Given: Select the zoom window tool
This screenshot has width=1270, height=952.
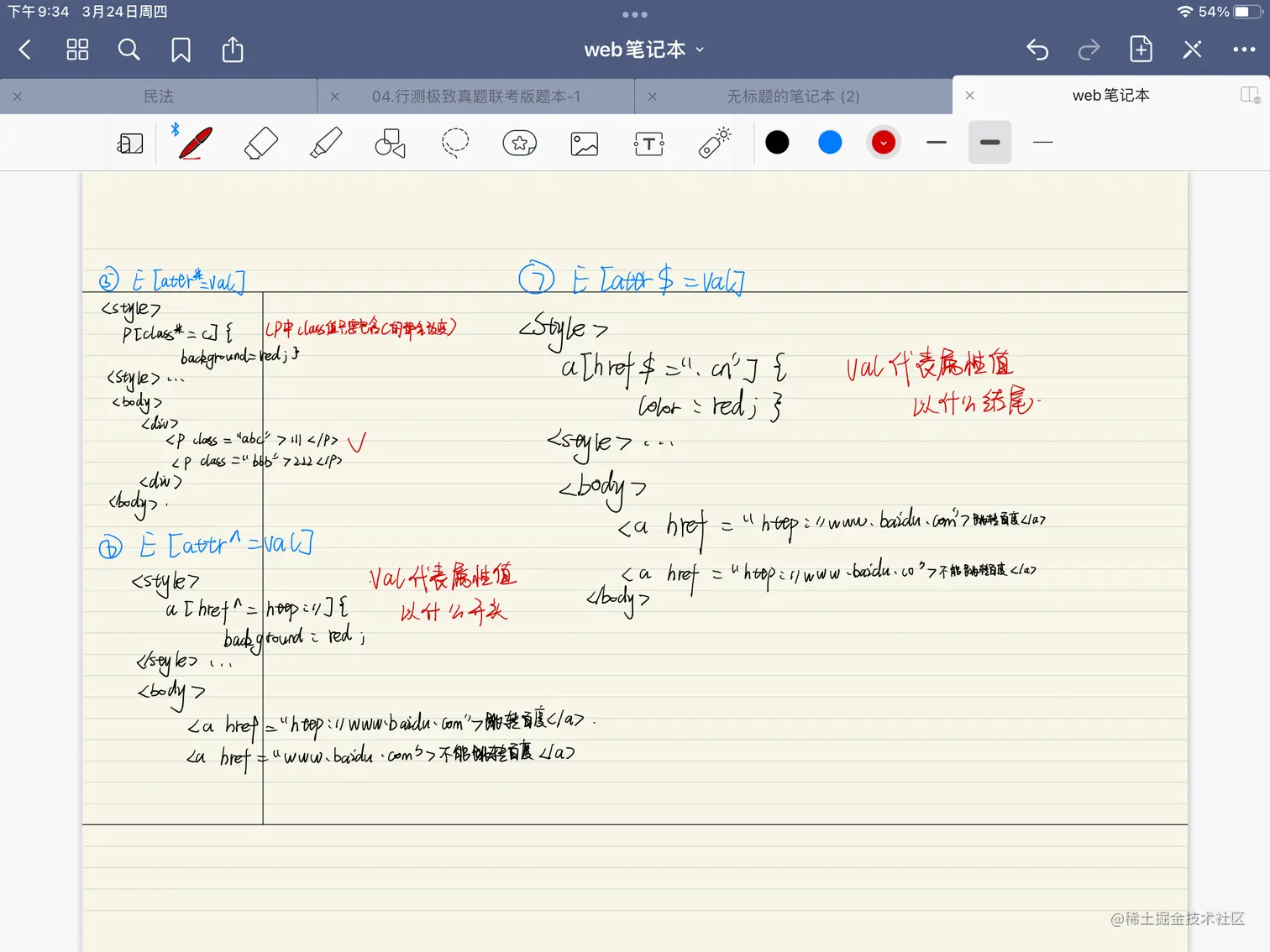Looking at the screenshot, I should tap(130, 144).
